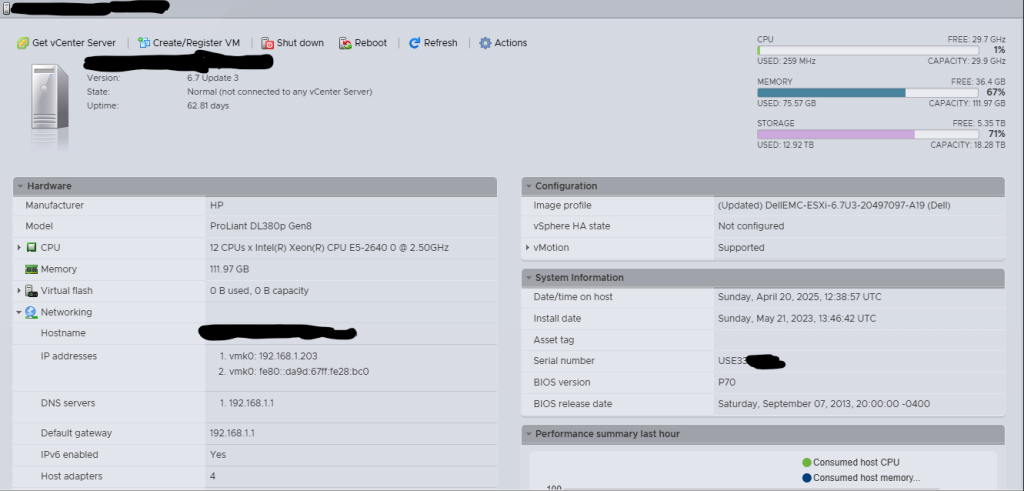Viewport: 1024px width, 491px height.
Task: Select image profile DellEMC-ESXi-6.7U3 text
Action: (834, 205)
